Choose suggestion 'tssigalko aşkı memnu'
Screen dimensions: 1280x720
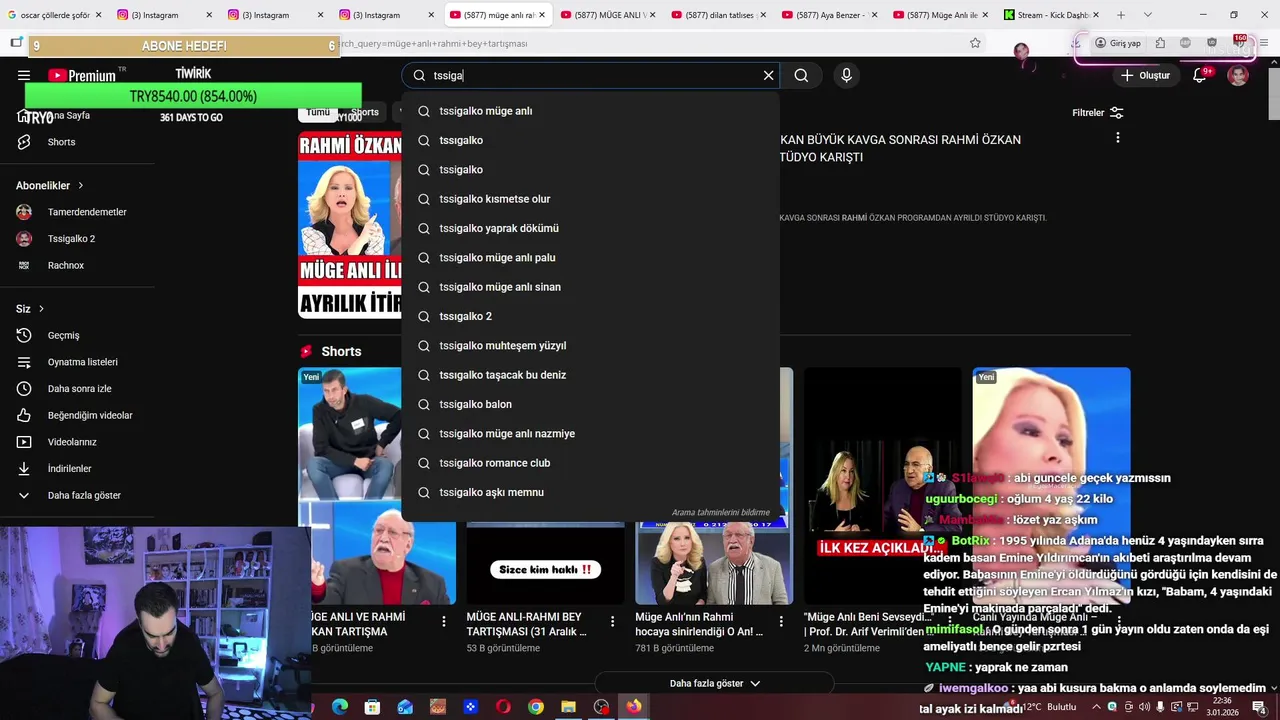pos(590,492)
